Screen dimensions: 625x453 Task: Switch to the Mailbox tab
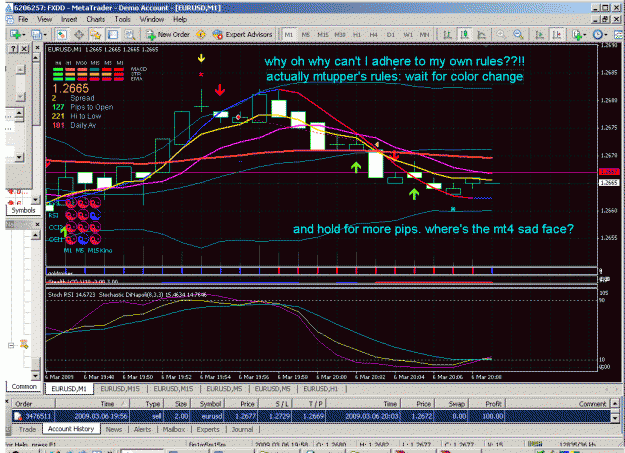(x=174, y=429)
